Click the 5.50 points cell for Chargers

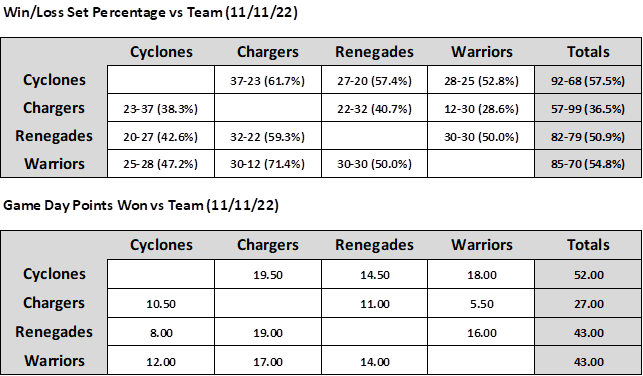(481, 303)
